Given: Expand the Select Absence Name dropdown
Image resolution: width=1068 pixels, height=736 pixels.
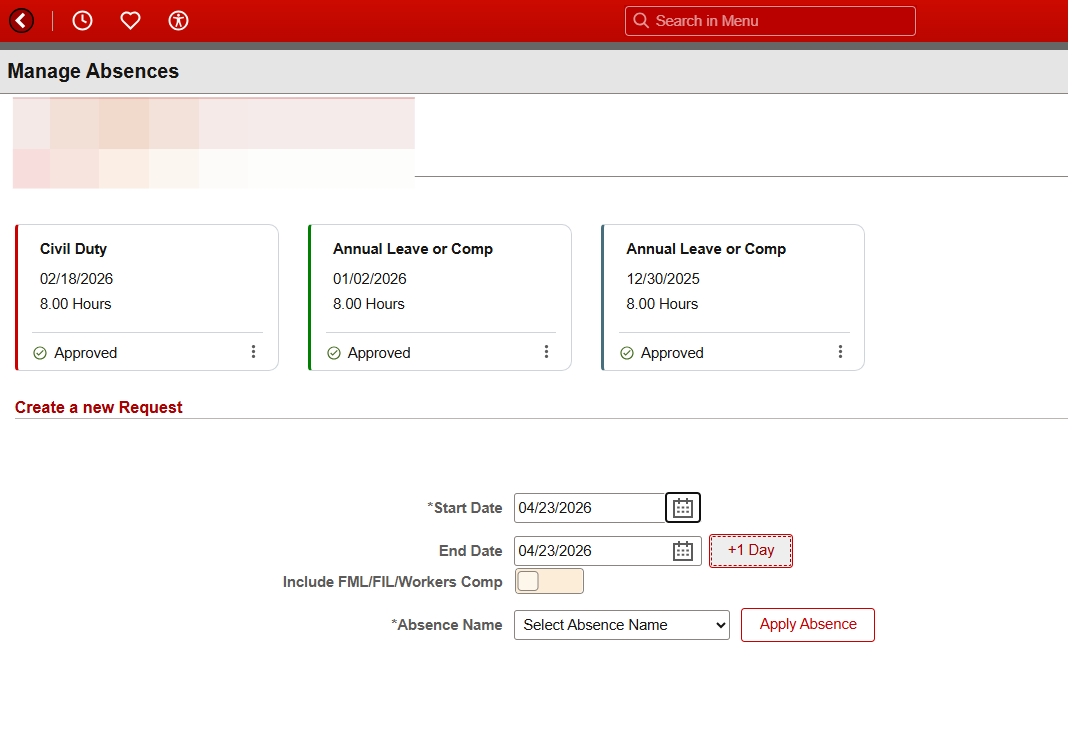Looking at the screenshot, I should pos(622,625).
